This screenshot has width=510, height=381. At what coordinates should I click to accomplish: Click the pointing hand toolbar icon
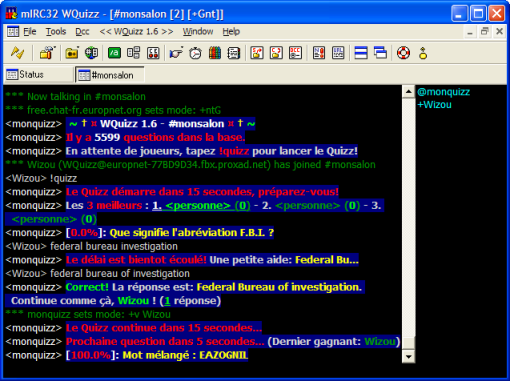[x=176, y=53]
